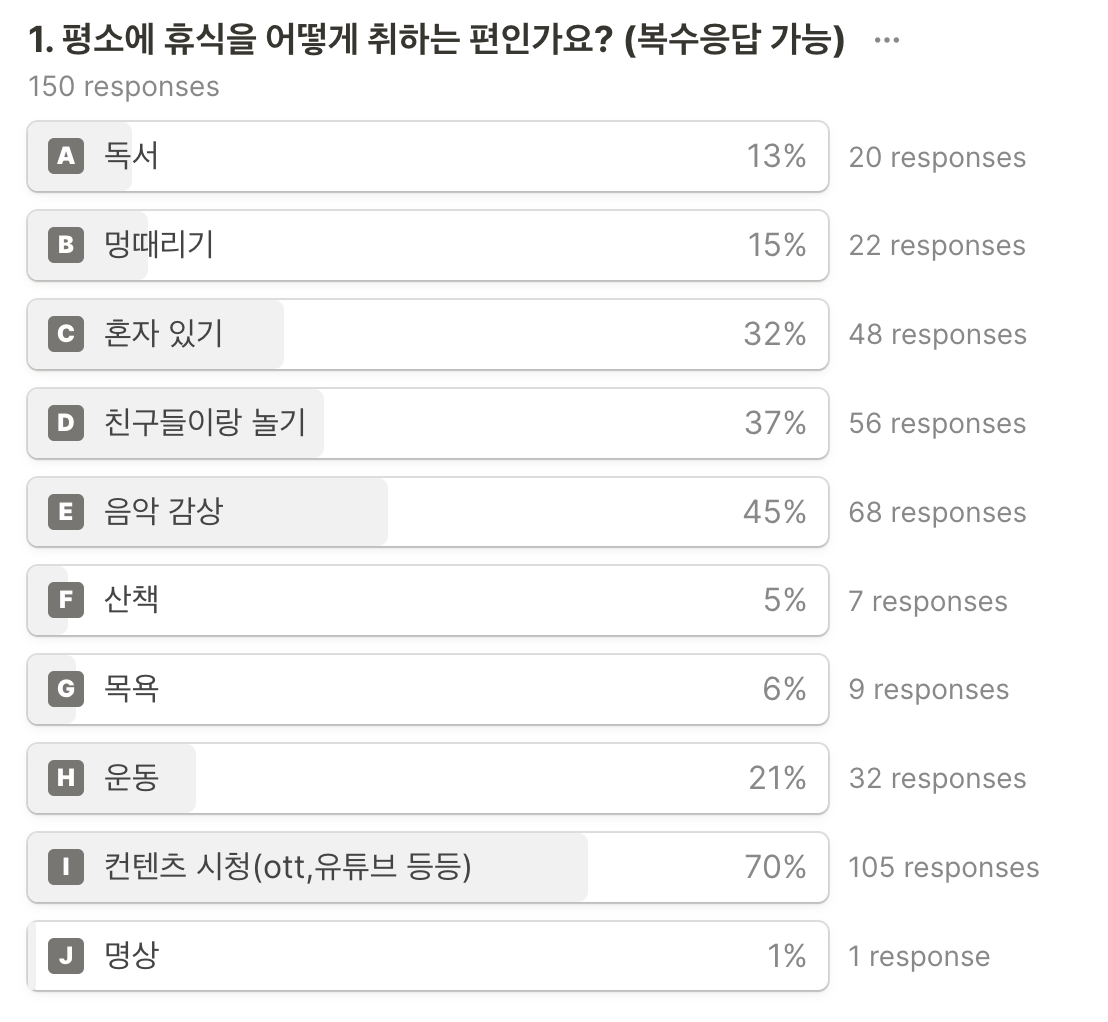The image size is (1108, 1022).
Task: Click the 13% value on 독서 row
Action: pyautogui.click(x=777, y=156)
